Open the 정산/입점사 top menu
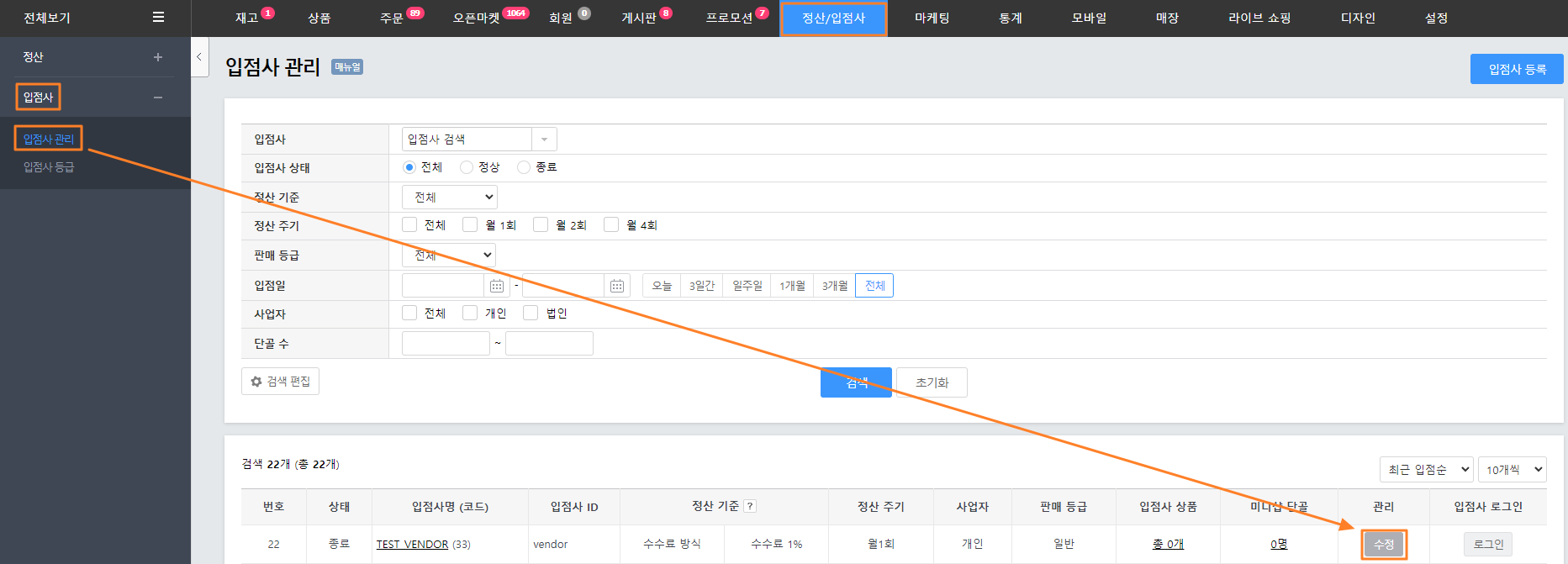Image resolution: width=1568 pixels, height=564 pixels. pos(834,18)
